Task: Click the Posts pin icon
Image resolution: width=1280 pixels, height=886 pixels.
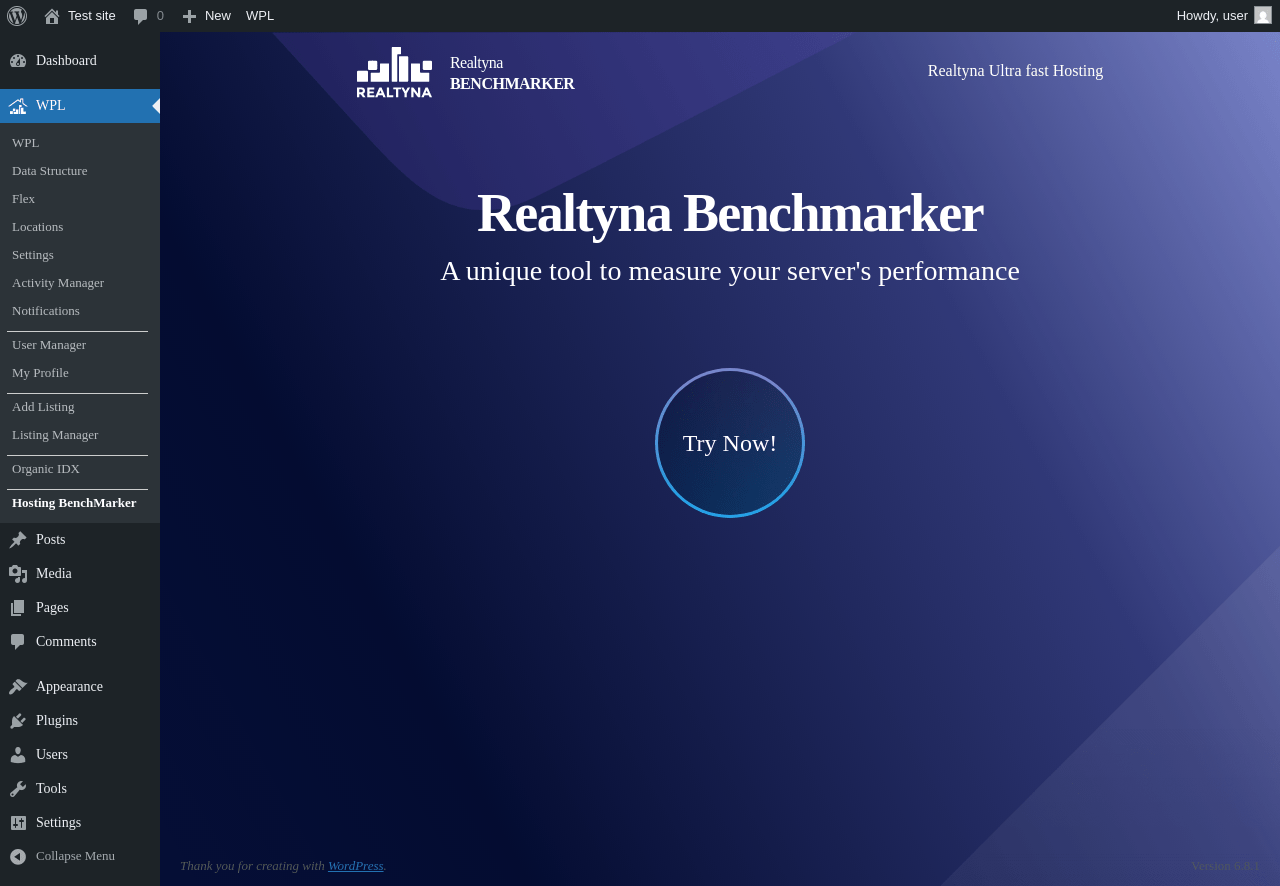Action: coord(18,540)
